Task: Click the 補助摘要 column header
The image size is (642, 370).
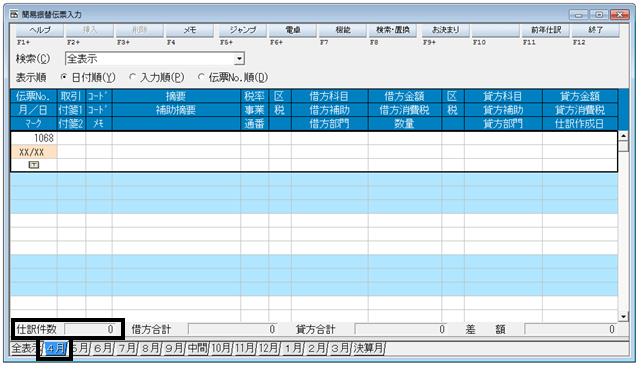Action: point(176,110)
